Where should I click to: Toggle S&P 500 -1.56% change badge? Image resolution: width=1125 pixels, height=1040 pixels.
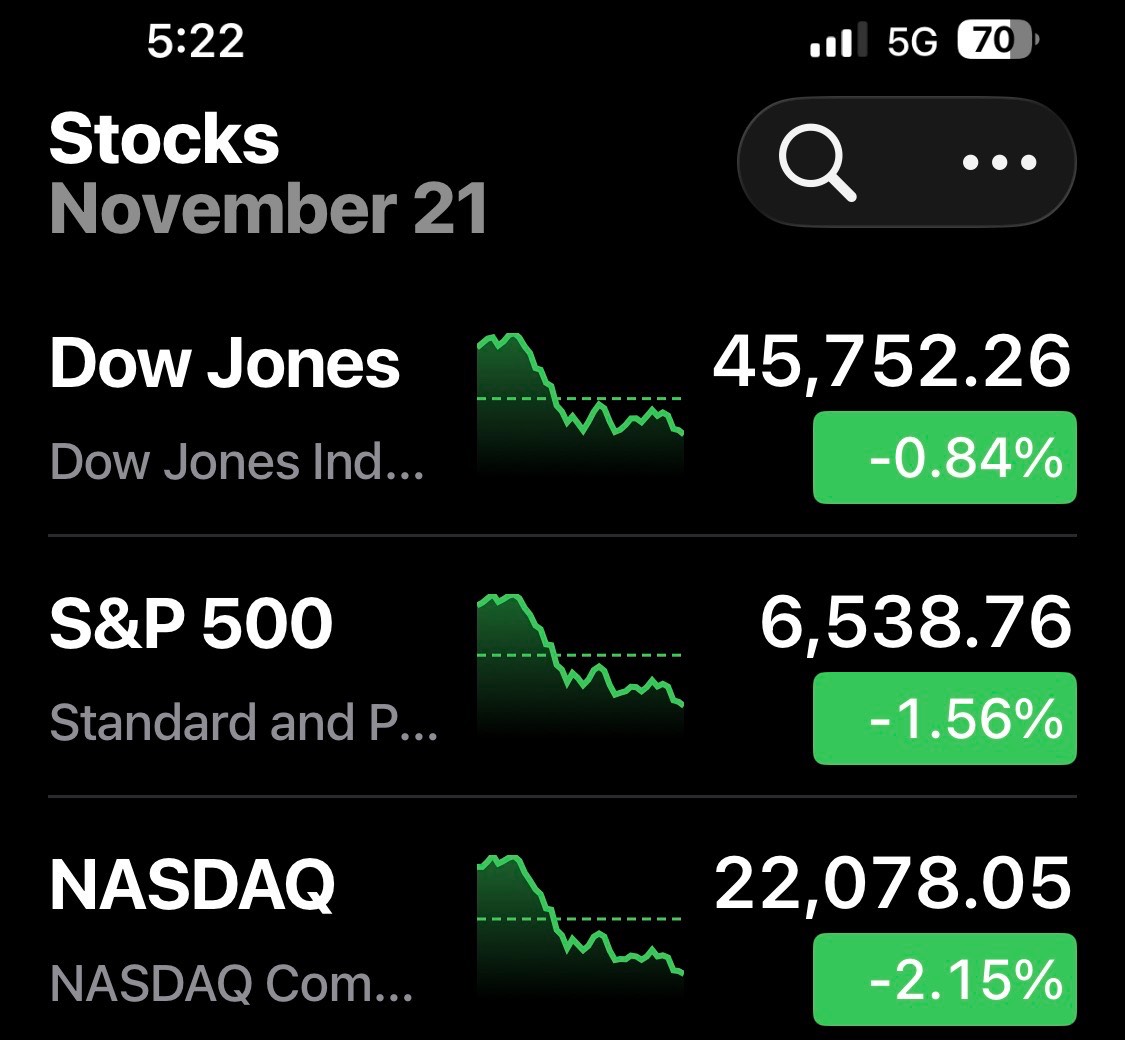coord(944,718)
